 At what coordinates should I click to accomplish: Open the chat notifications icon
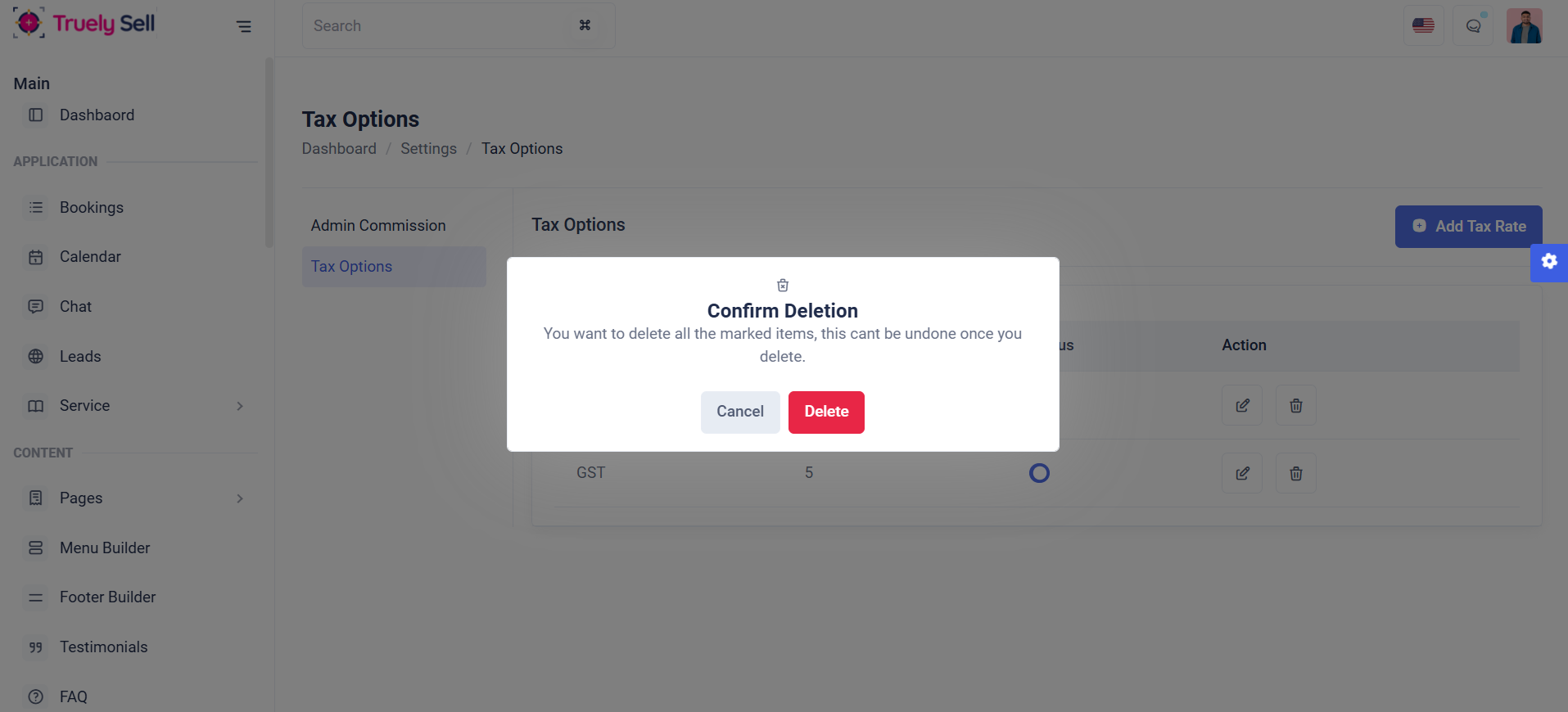coord(1473,26)
